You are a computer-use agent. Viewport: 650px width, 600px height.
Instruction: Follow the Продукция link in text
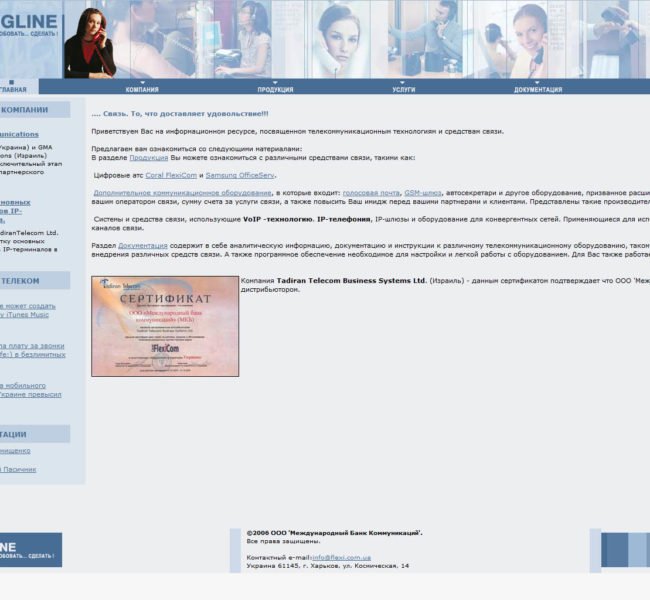[148, 158]
